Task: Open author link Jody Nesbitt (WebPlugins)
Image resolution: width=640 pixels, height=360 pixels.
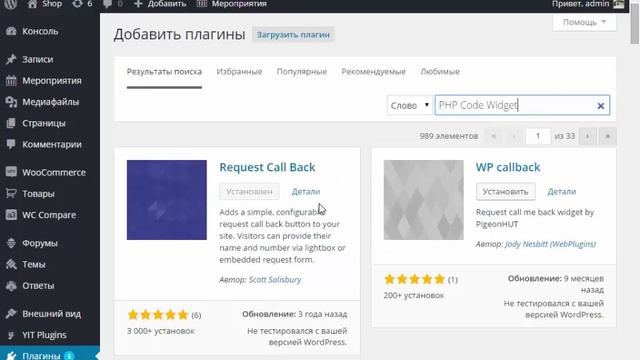Action: 550,244
